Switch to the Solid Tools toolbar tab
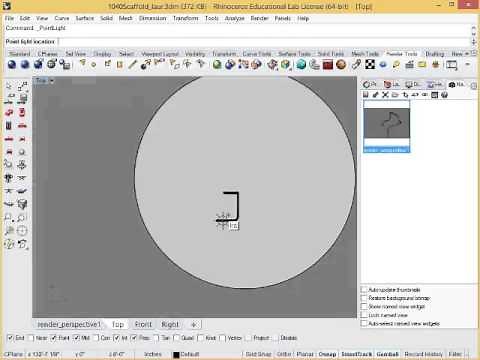 pyautogui.click(x=331, y=54)
